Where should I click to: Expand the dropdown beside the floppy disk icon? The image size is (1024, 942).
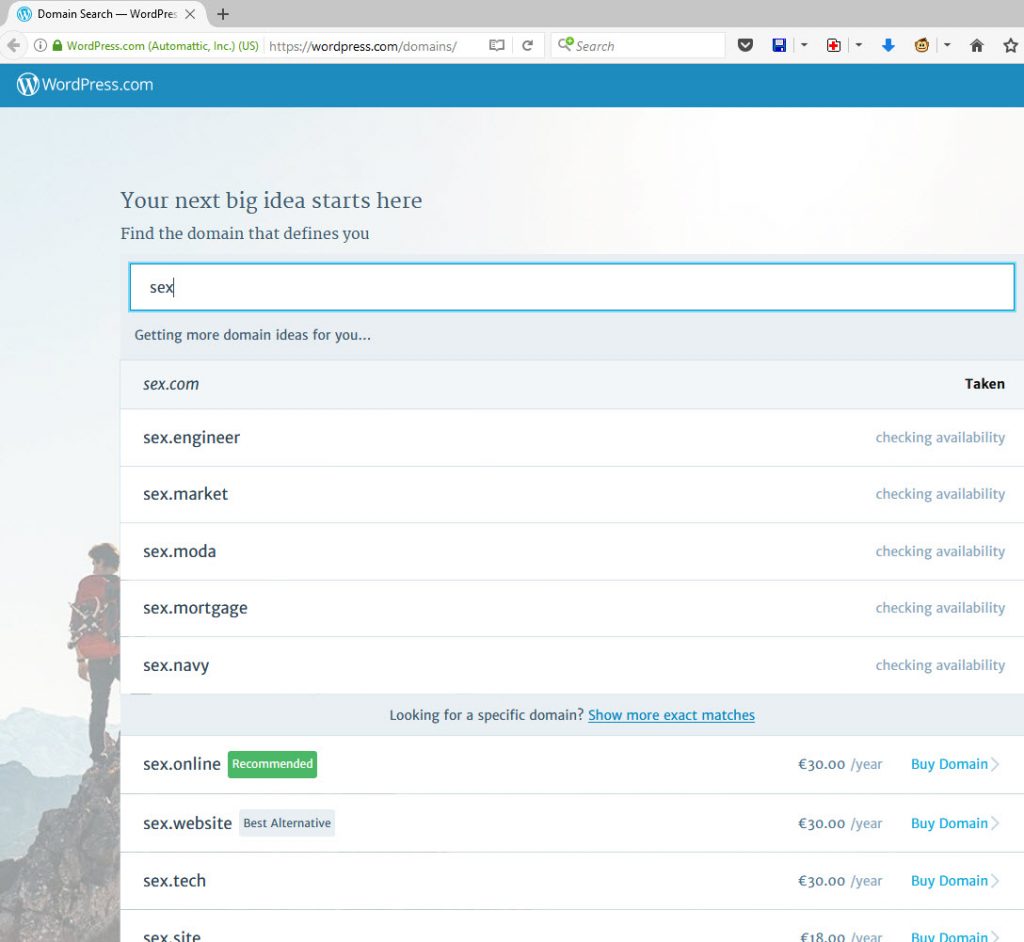(804, 45)
